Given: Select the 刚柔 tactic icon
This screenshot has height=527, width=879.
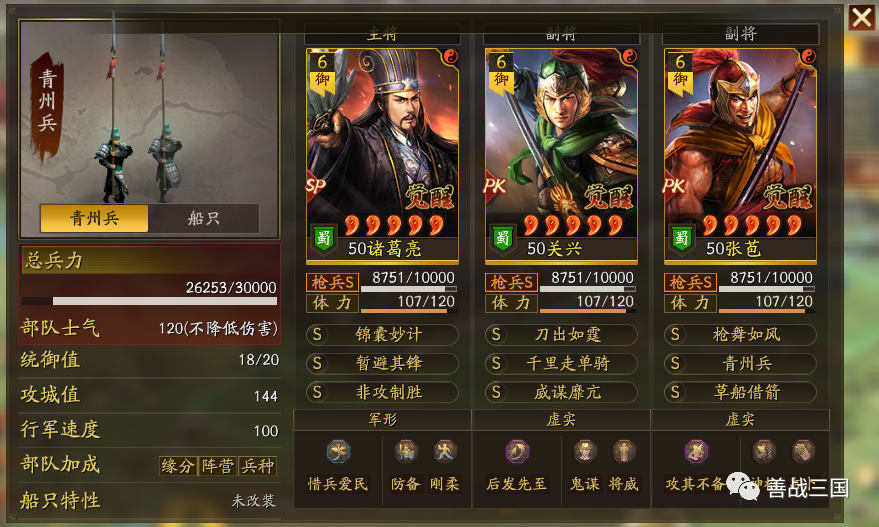Looking at the screenshot, I should [445, 452].
